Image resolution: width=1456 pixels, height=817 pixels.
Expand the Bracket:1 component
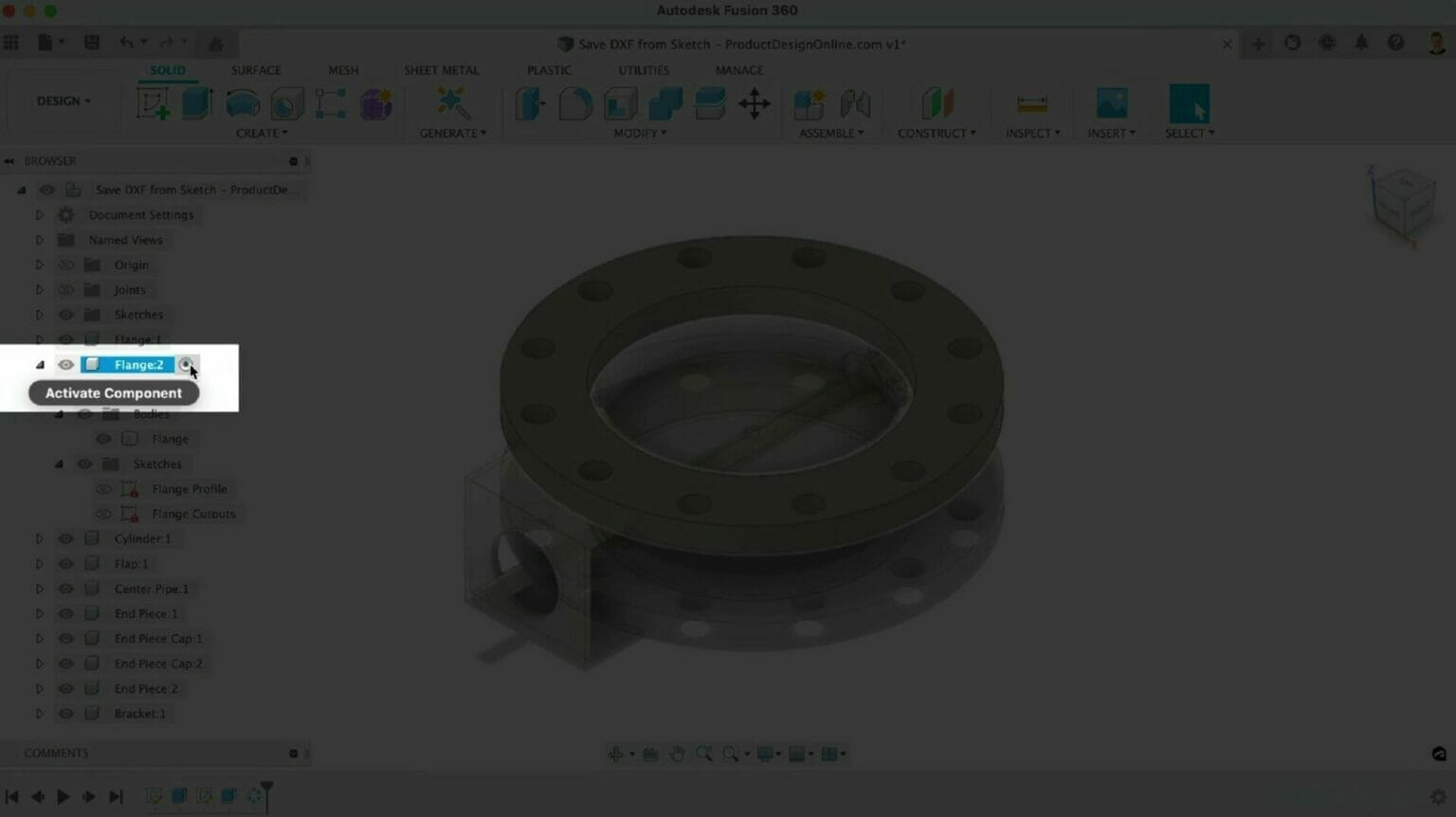click(39, 713)
